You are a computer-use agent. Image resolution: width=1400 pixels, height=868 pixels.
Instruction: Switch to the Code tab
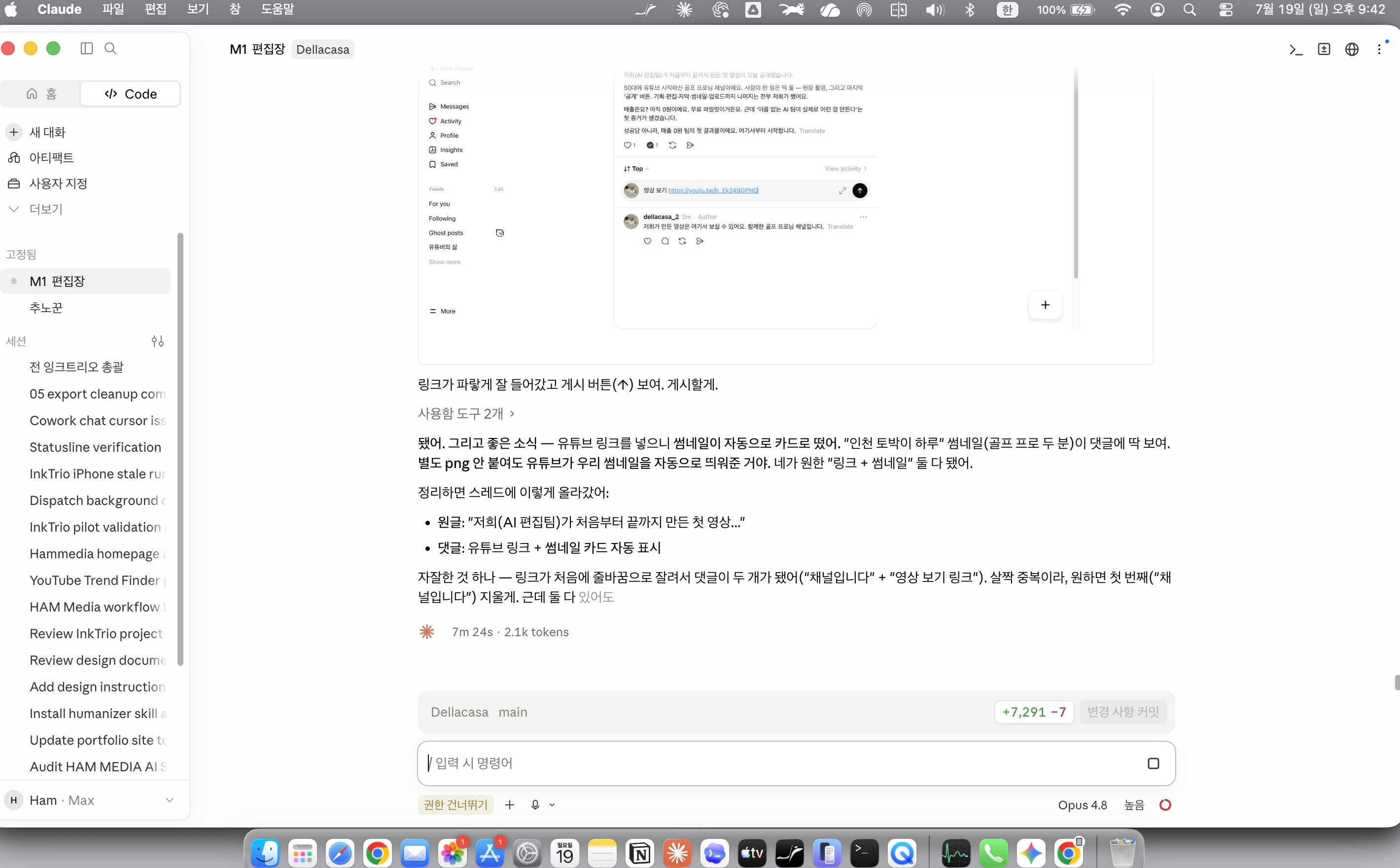point(130,94)
